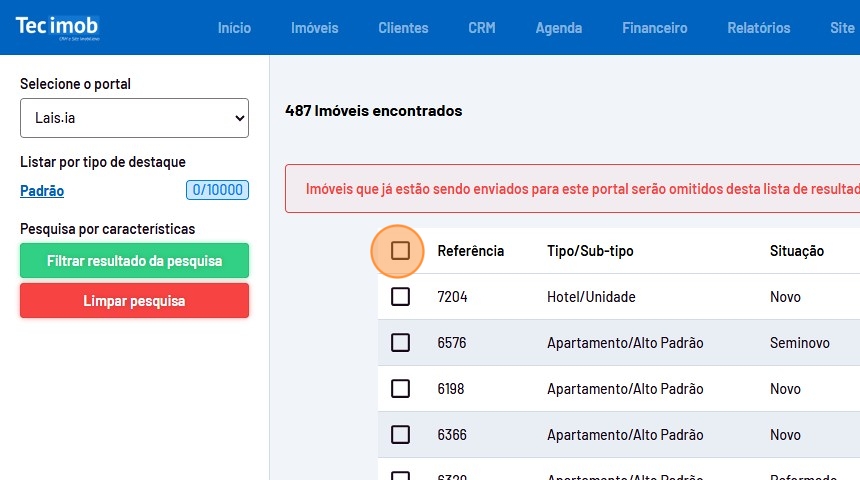Open the Relatórios menu

coord(759,28)
